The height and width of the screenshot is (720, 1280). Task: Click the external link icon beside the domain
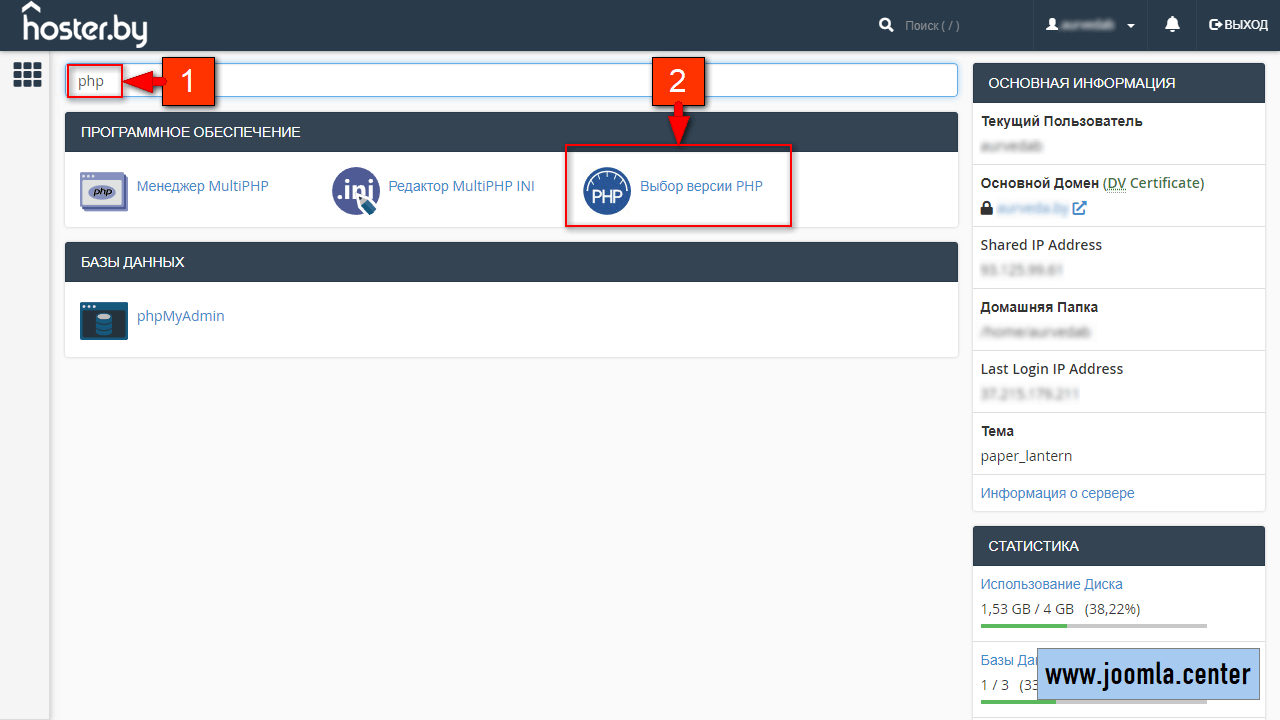[1079, 208]
